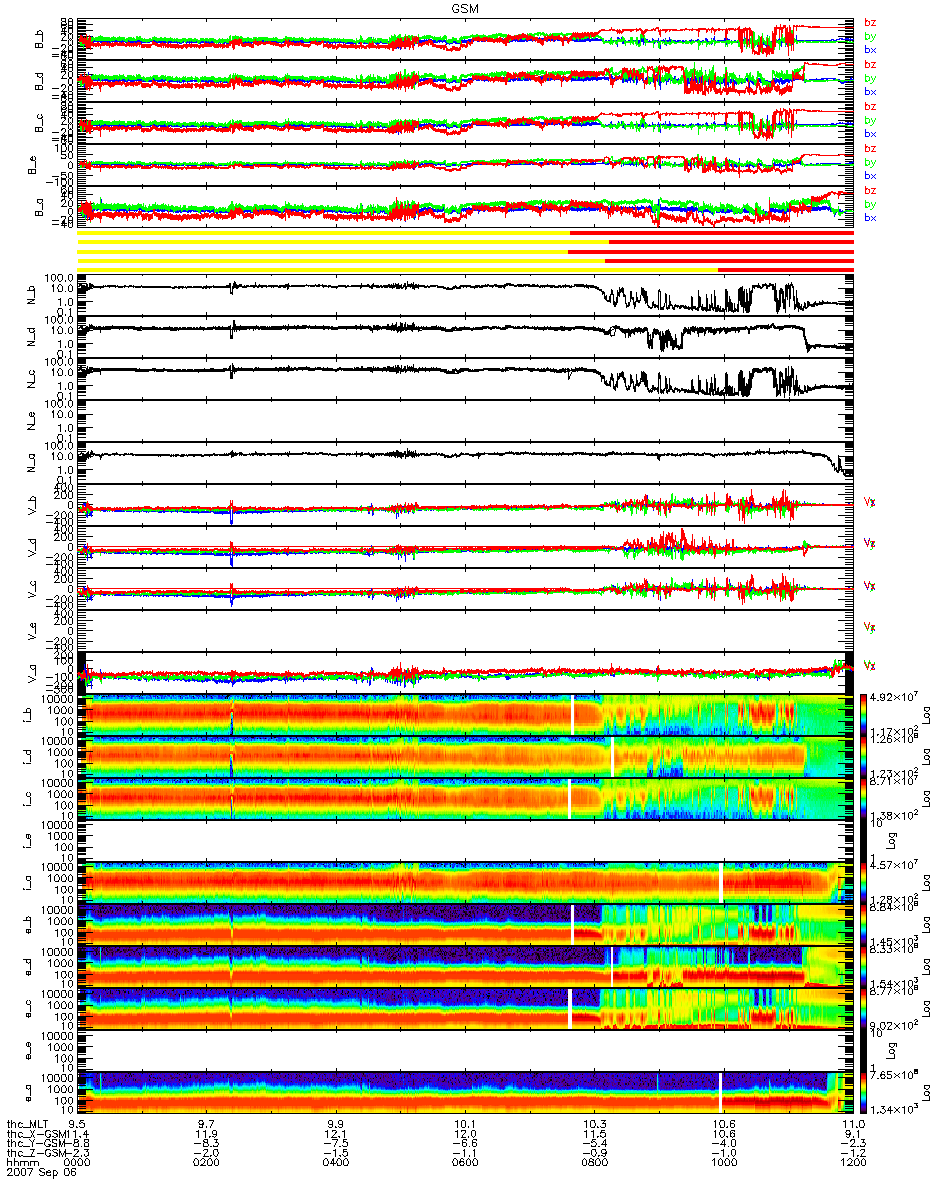Select the bz legend label of B_b panel

click(870, 22)
